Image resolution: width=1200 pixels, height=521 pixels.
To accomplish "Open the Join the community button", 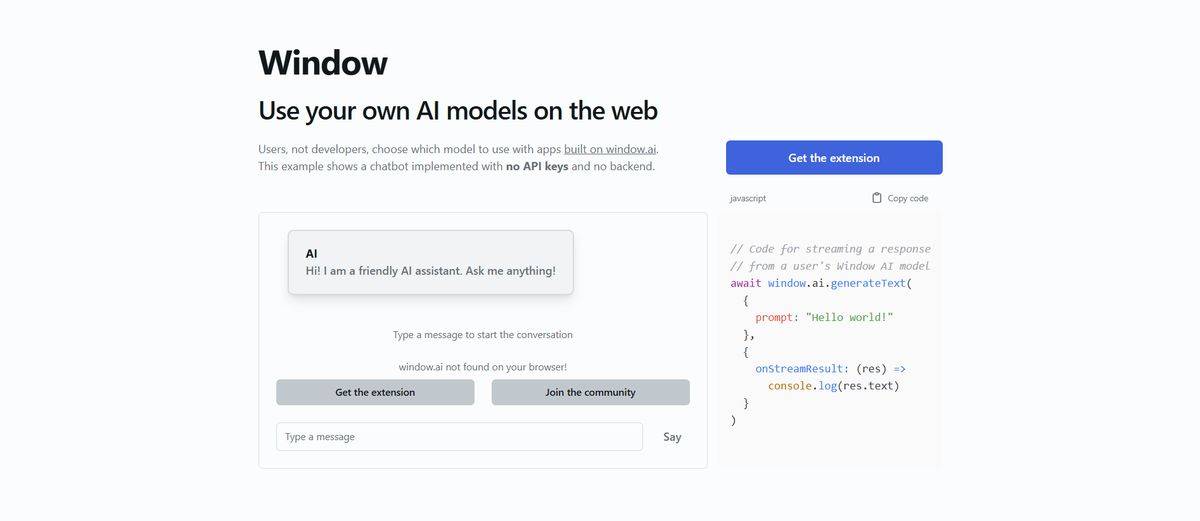I will (x=590, y=392).
